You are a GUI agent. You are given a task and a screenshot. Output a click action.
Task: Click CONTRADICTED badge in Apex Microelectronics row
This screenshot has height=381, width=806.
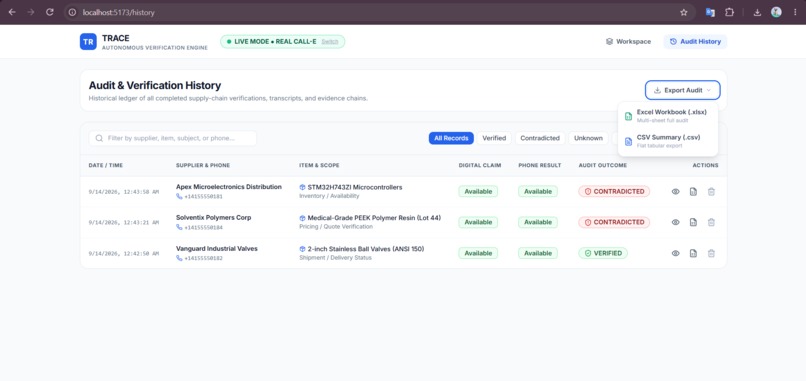(614, 192)
